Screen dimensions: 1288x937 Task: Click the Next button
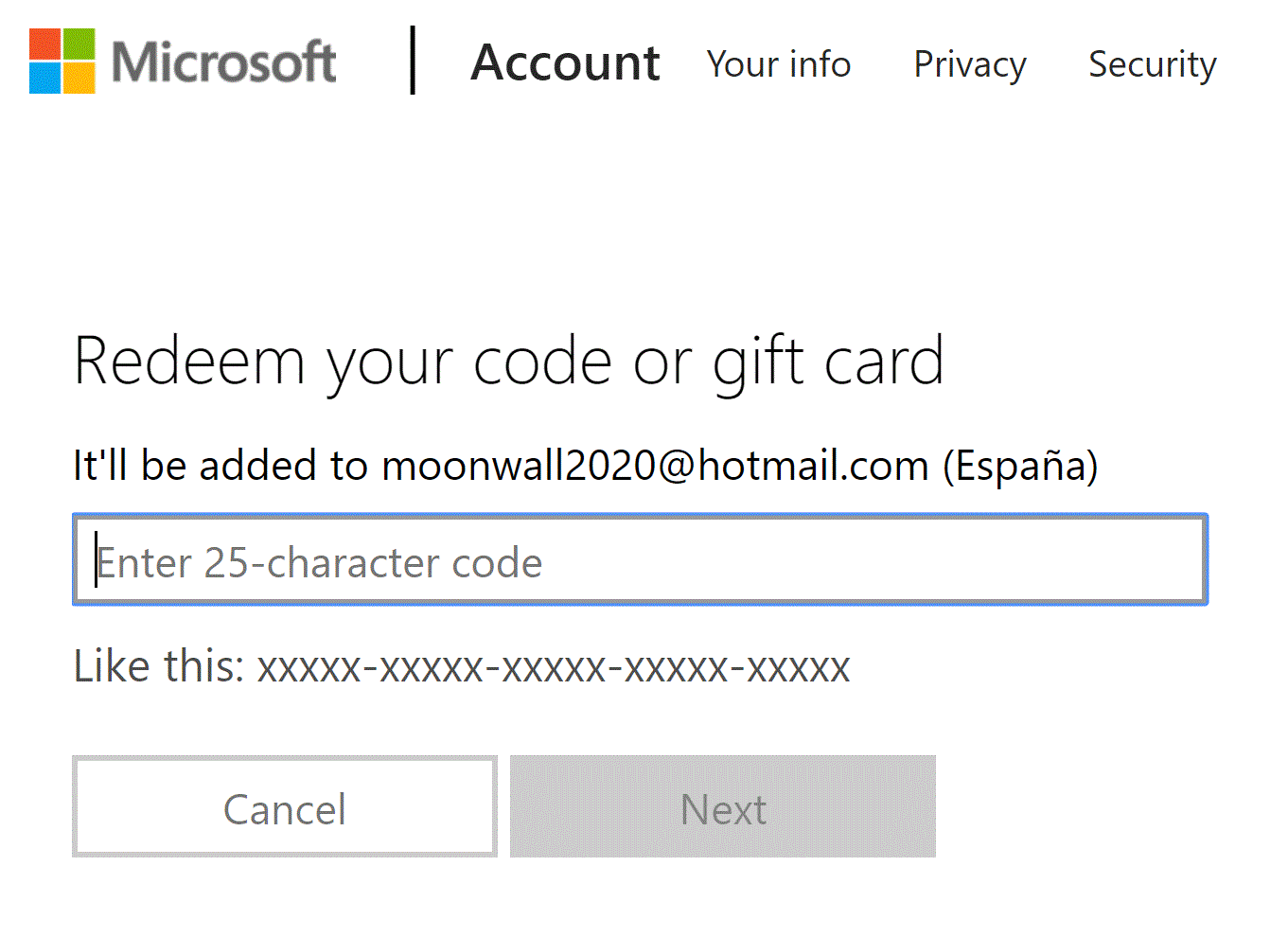point(722,807)
